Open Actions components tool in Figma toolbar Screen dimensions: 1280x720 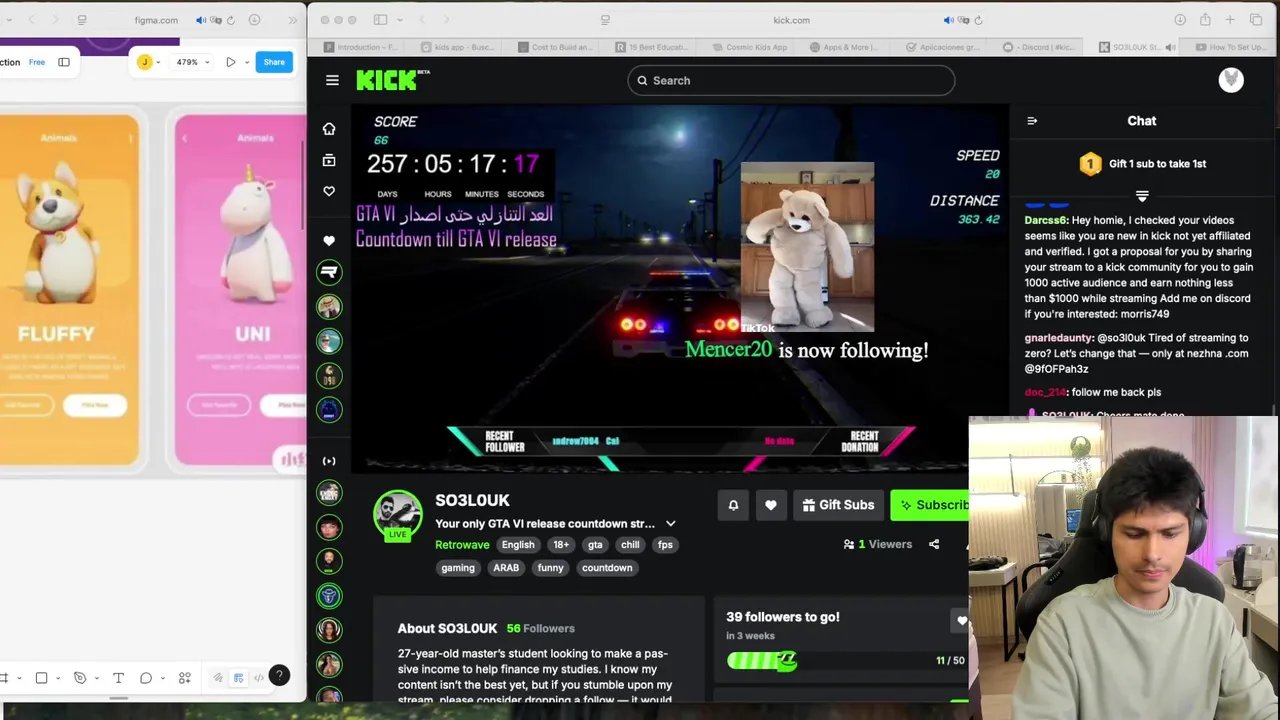(x=184, y=678)
